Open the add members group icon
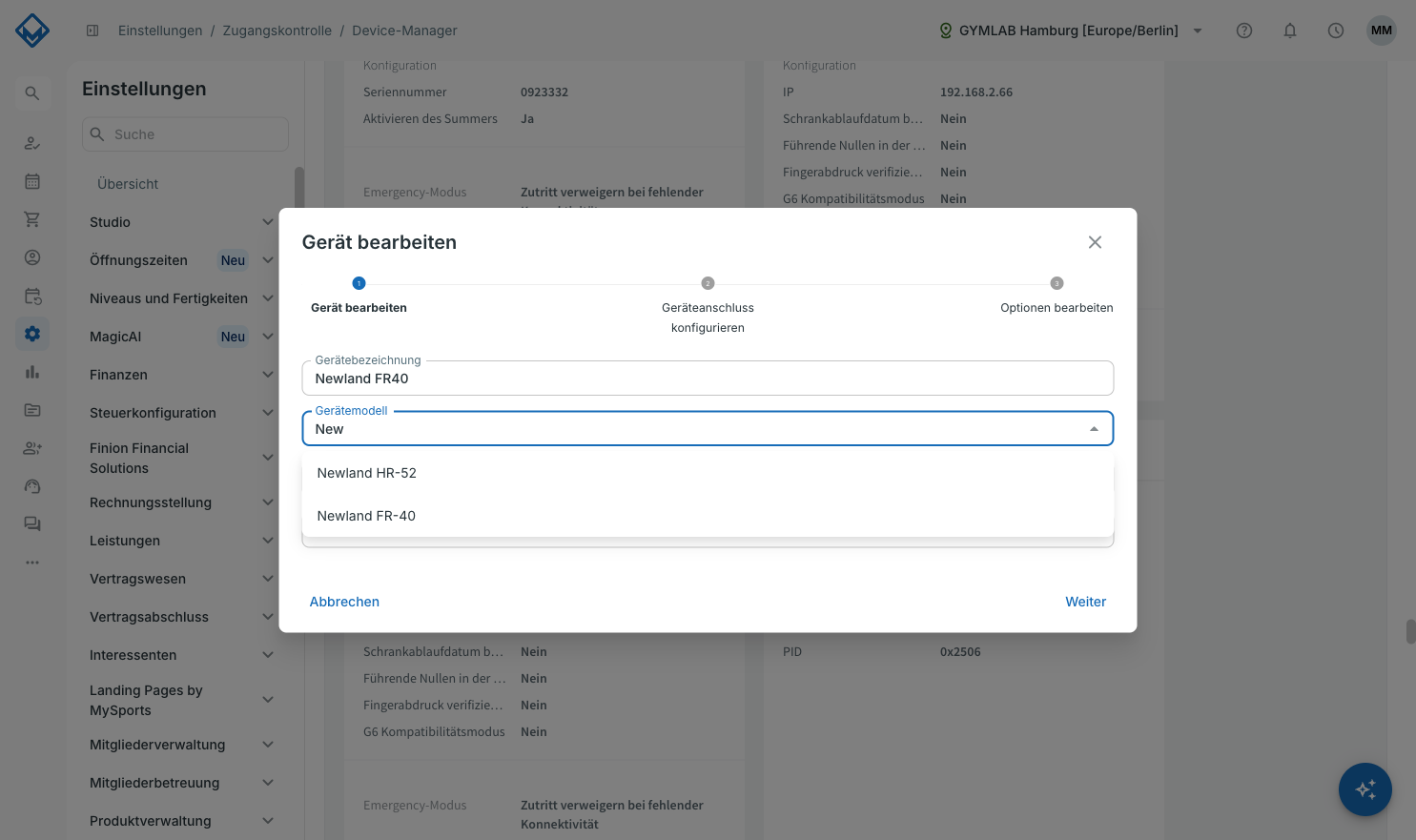The height and width of the screenshot is (840, 1416). tap(32, 448)
